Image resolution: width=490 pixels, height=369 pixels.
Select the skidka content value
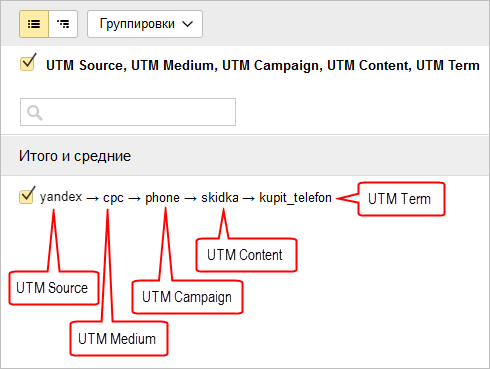coord(220,197)
